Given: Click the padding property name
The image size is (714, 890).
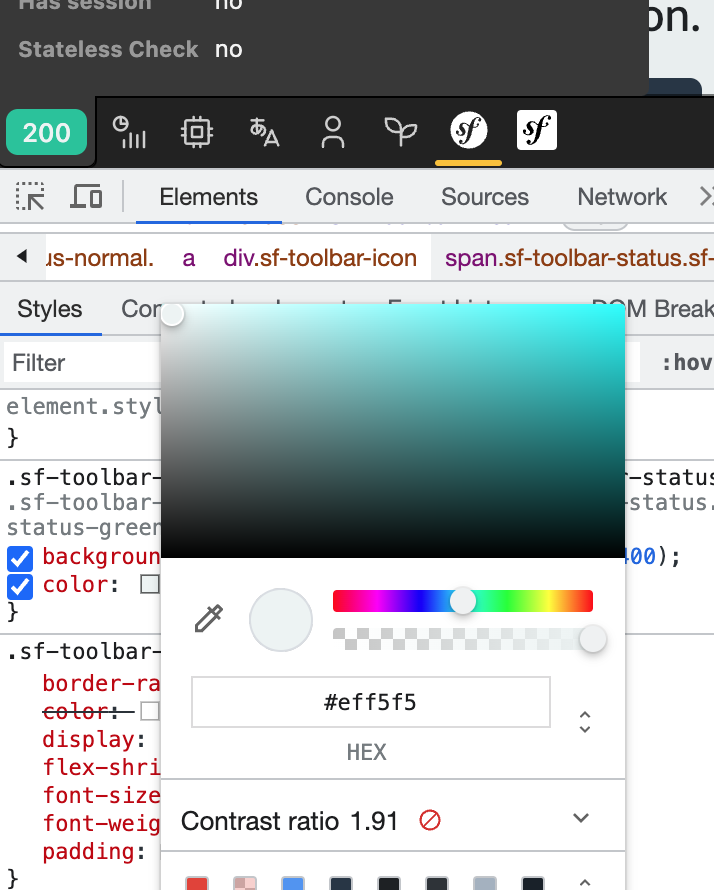Looking at the screenshot, I should coord(90,851).
